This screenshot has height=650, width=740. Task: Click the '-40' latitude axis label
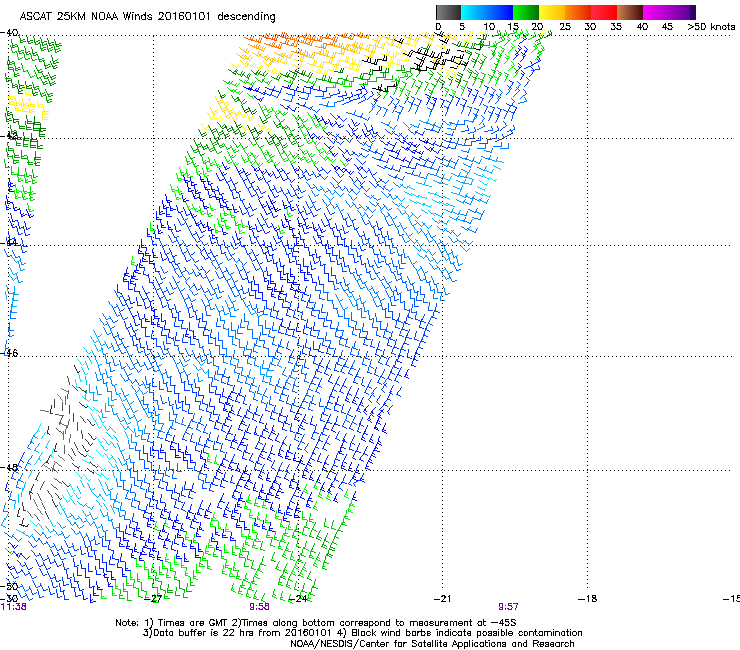pyautogui.click(x=10, y=33)
